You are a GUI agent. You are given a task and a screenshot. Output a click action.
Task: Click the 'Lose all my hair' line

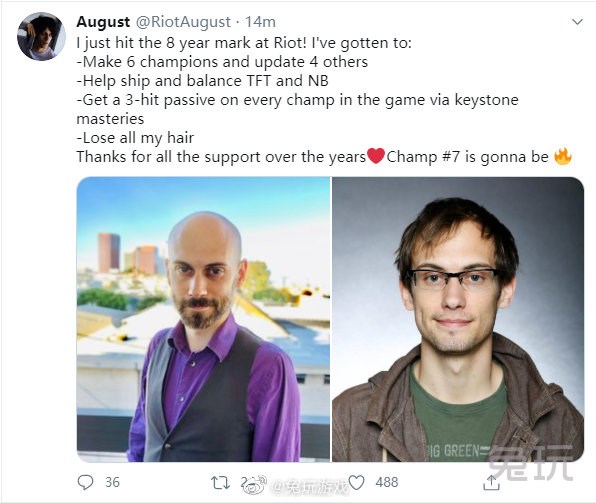click(x=135, y=138)
